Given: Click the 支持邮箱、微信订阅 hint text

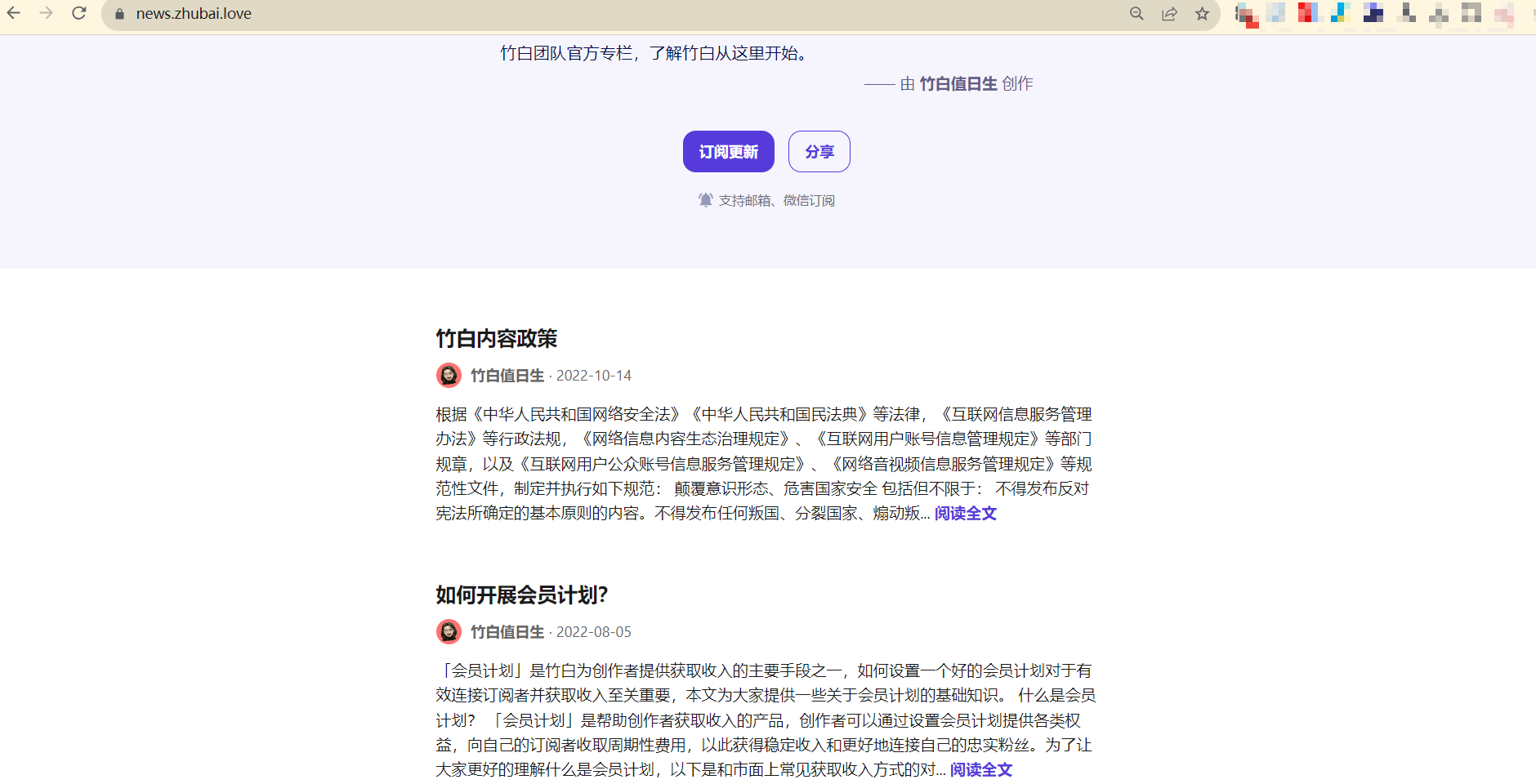Looking at the screenshot, I should (x=777, y=201).
